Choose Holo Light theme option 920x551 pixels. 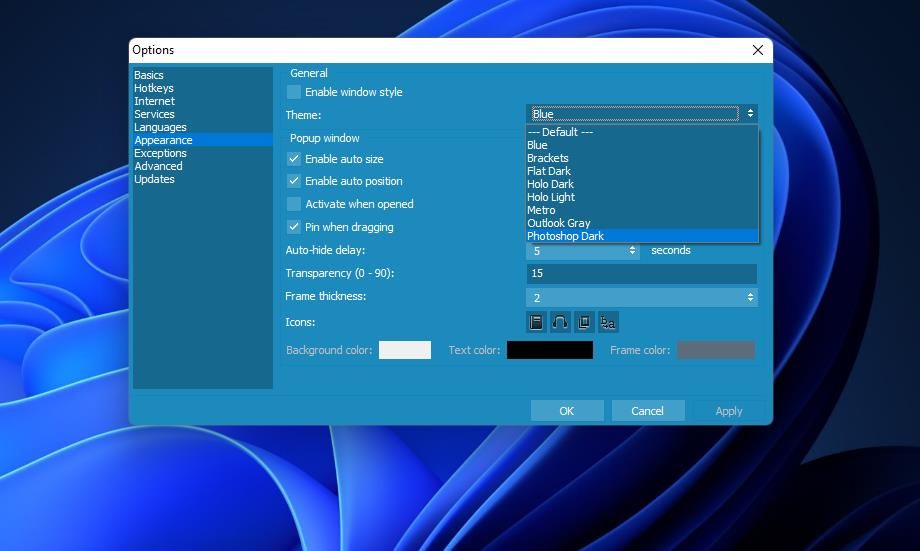coord(642,197)
